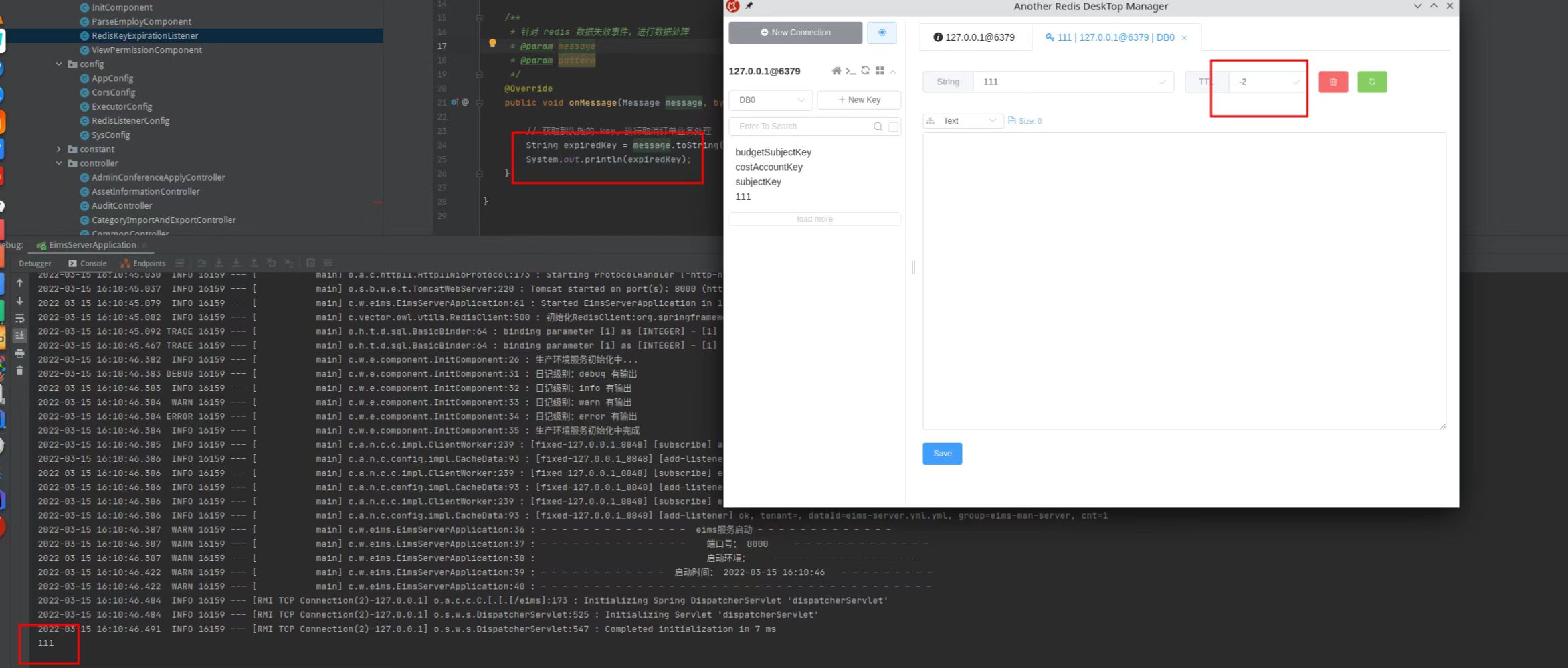Click the green refresh key button

click(1372, 82)
